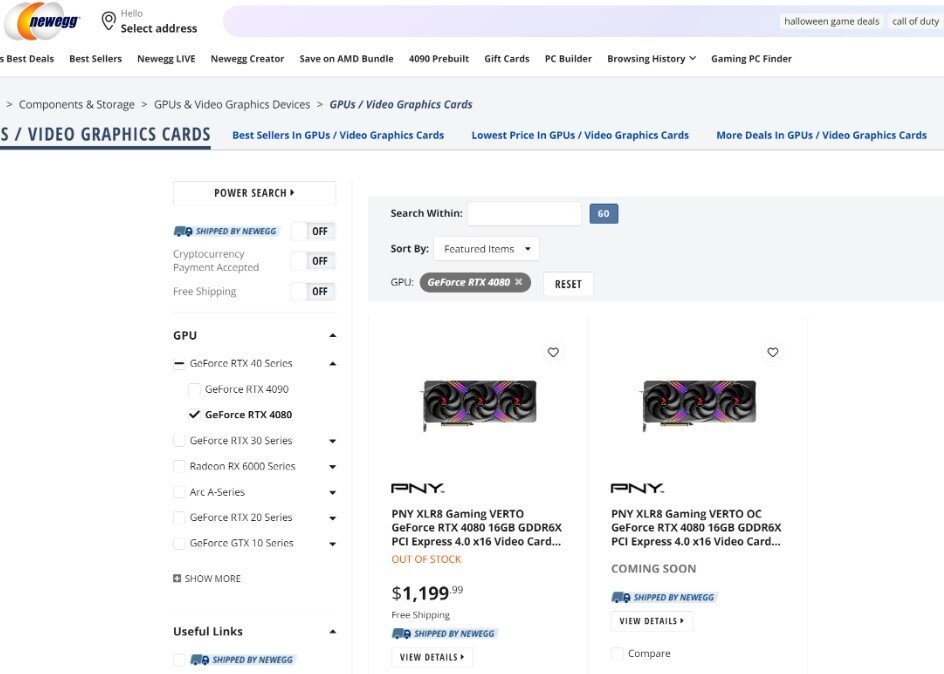This screenshot has width=944, height=674.
Task: Open the PNY XLR8 VERTO out-of-stock card image
Action: tap(479, 404)
